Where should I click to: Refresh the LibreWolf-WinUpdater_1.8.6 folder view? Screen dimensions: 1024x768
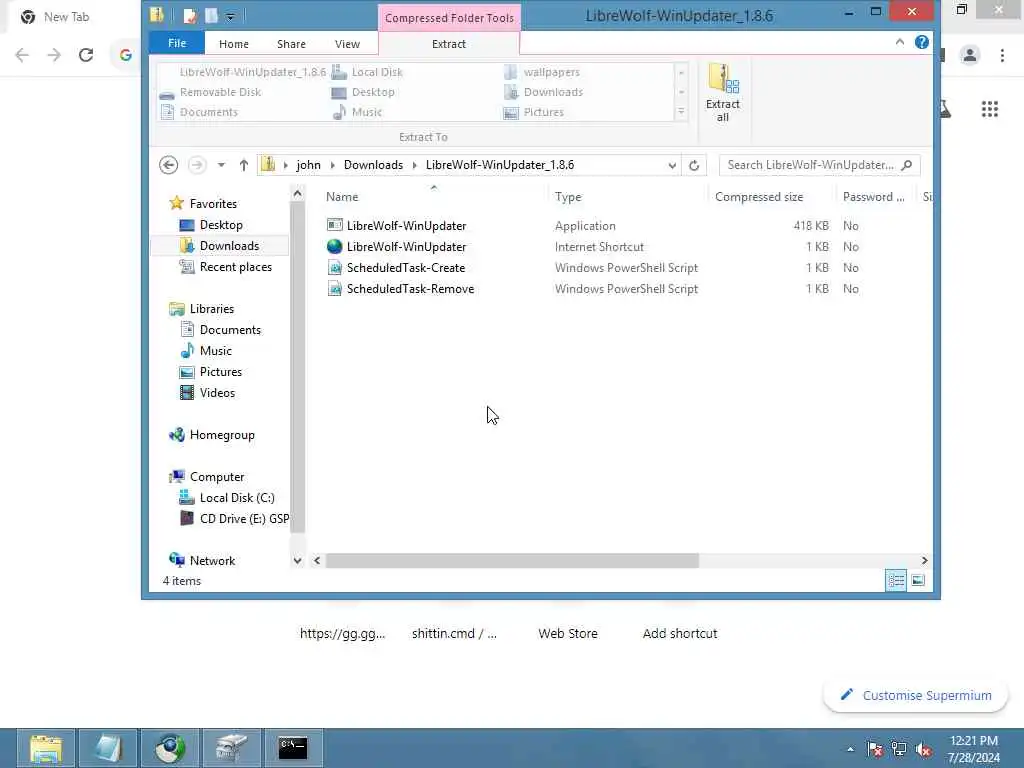point(694,165)
